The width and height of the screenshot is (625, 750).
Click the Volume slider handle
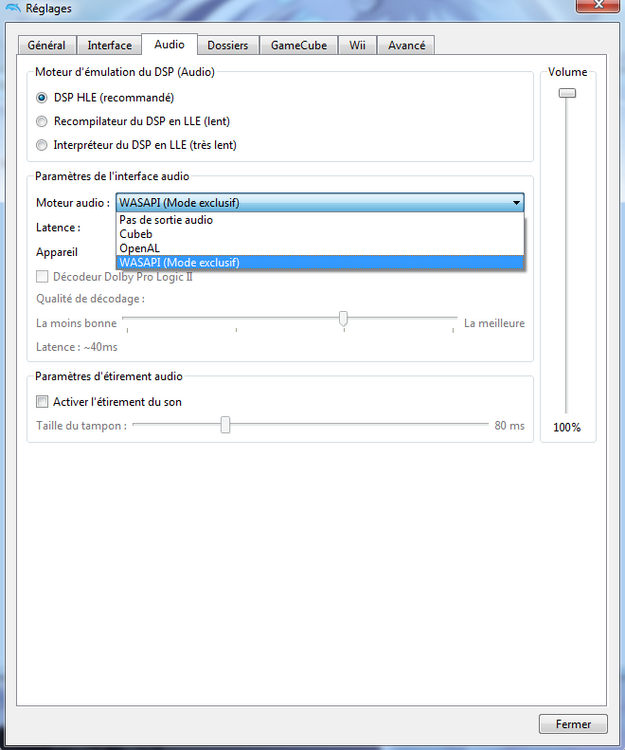point(567,93)
